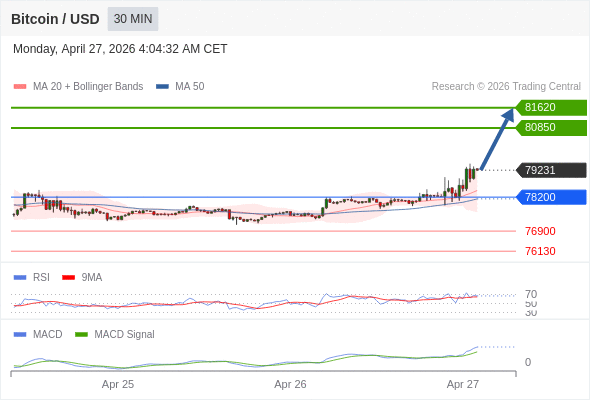Click the Research Trading Central copyright text
Screen dimensions: 590x400
tap(506, 87)
